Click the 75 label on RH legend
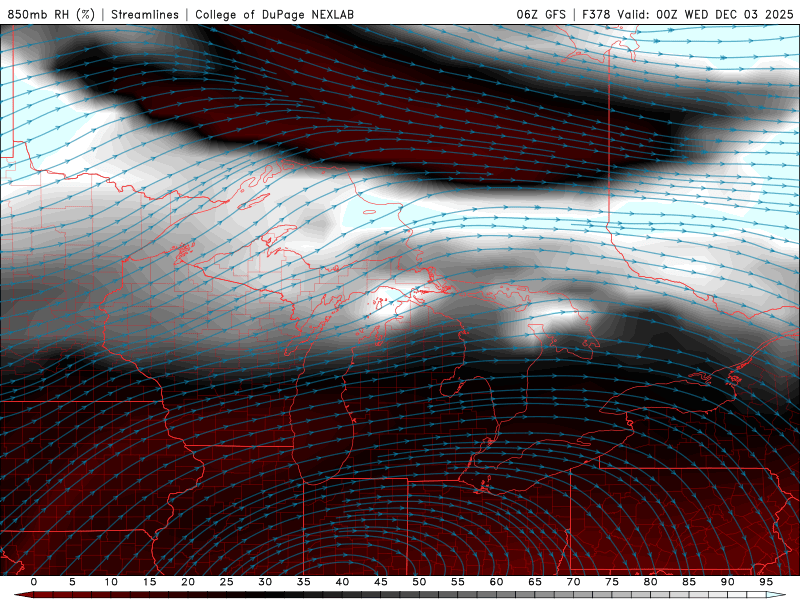 (612, 582)
